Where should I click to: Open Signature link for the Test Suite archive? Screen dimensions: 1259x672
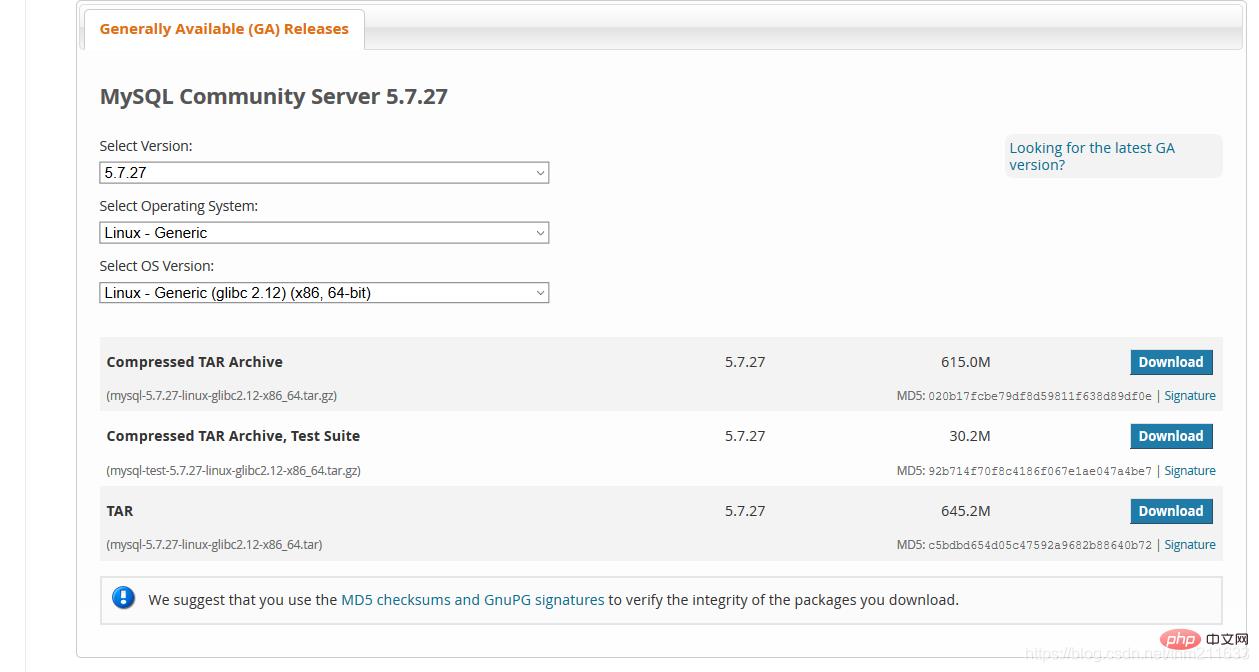pos(1189,470)
